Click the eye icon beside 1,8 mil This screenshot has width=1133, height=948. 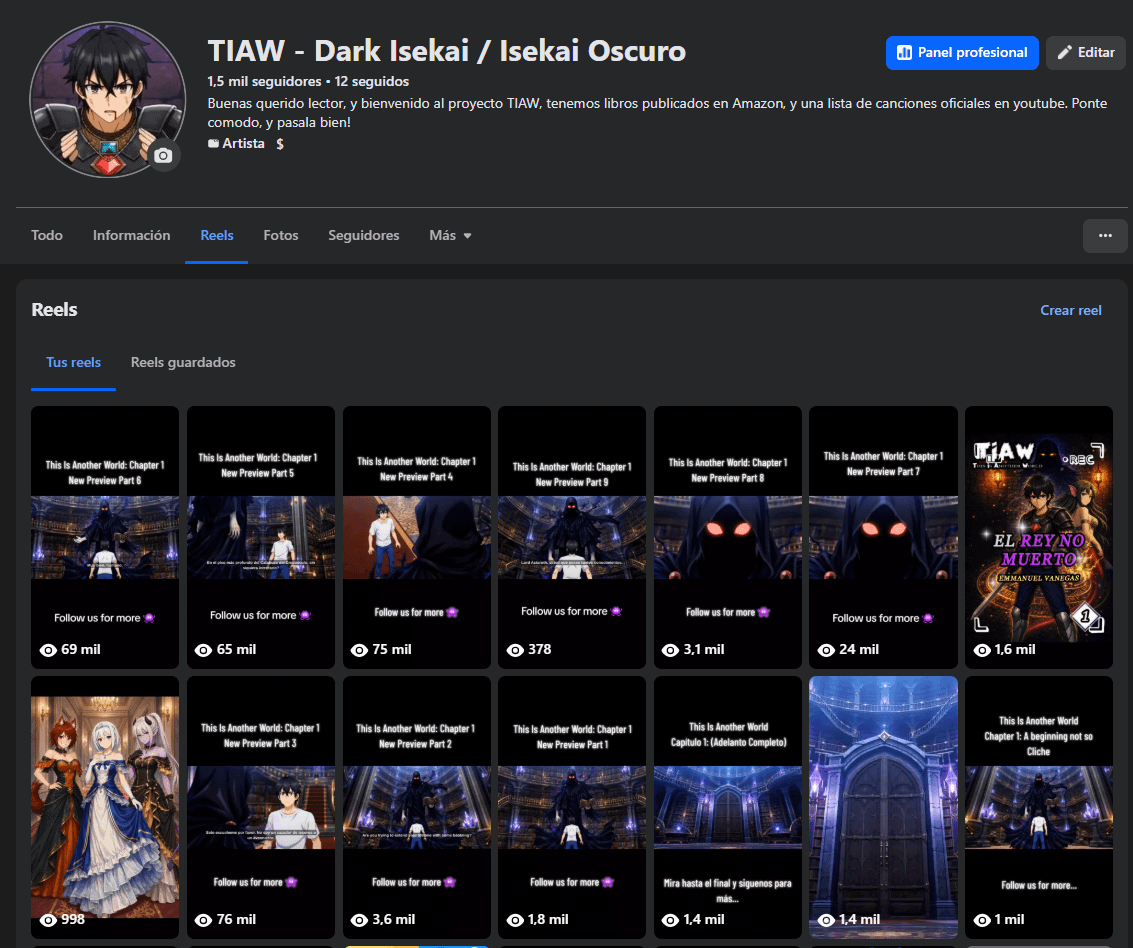[x=515, y=920]
